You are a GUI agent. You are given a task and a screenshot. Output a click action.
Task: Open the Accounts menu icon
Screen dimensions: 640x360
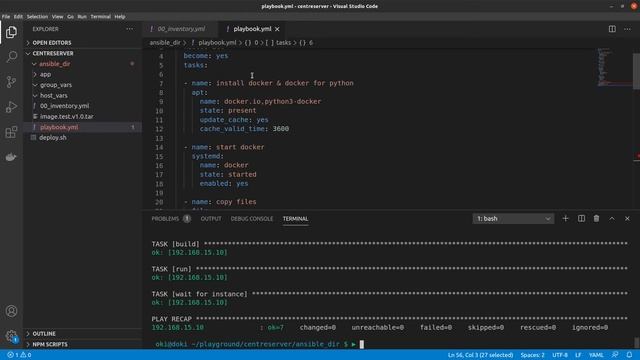(x=11, y=311)
